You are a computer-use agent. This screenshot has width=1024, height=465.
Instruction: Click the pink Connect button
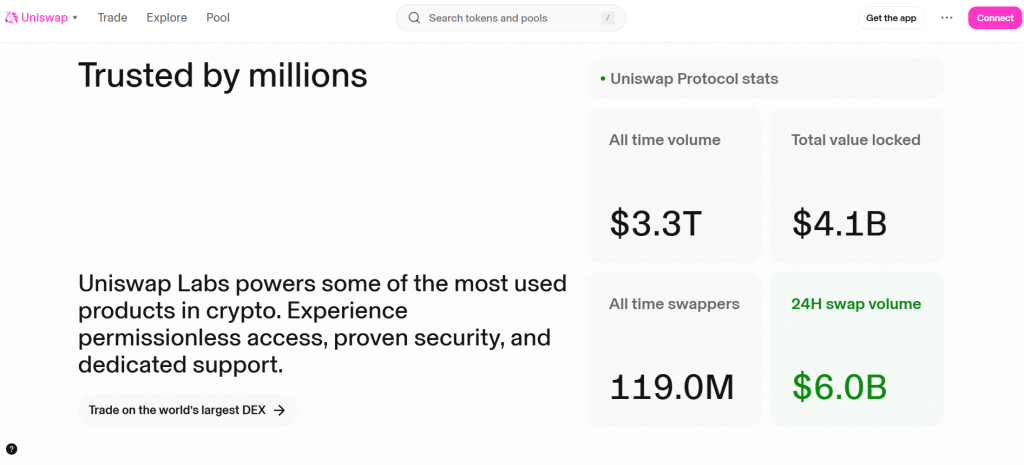point(995,18)
